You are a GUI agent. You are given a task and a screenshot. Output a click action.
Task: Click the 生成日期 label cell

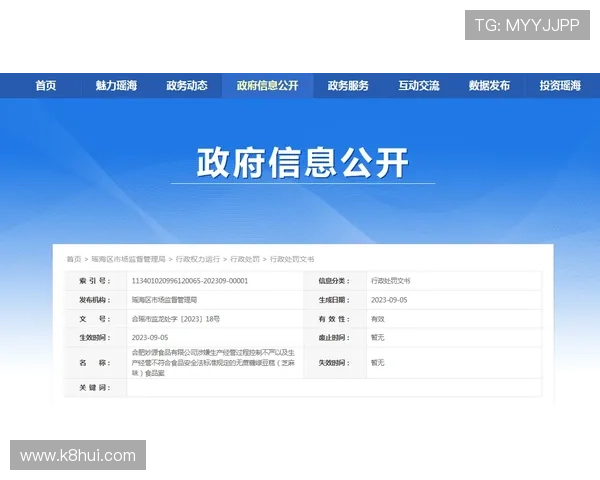pyautogui.click(x=335, y=300)
